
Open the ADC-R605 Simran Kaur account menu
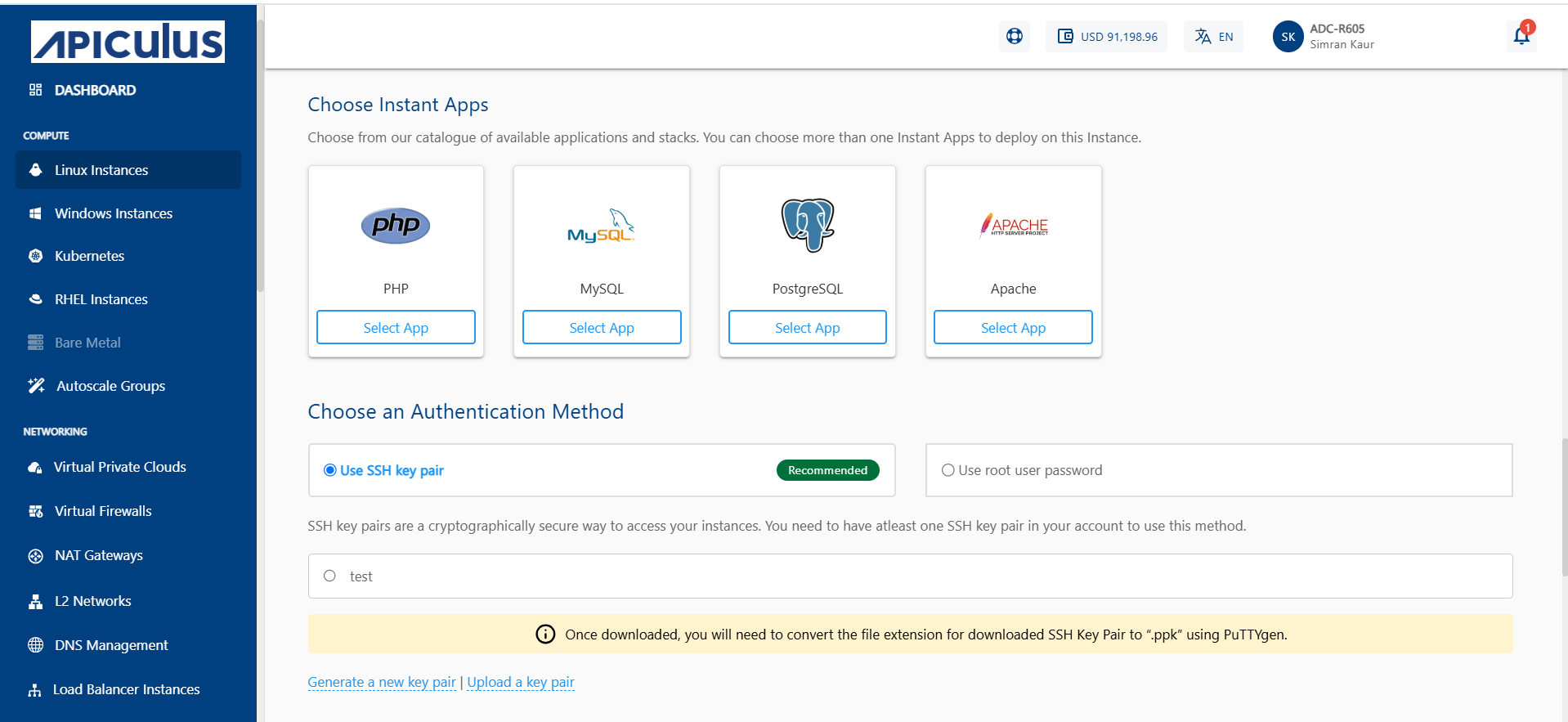tap(1342, 37)
